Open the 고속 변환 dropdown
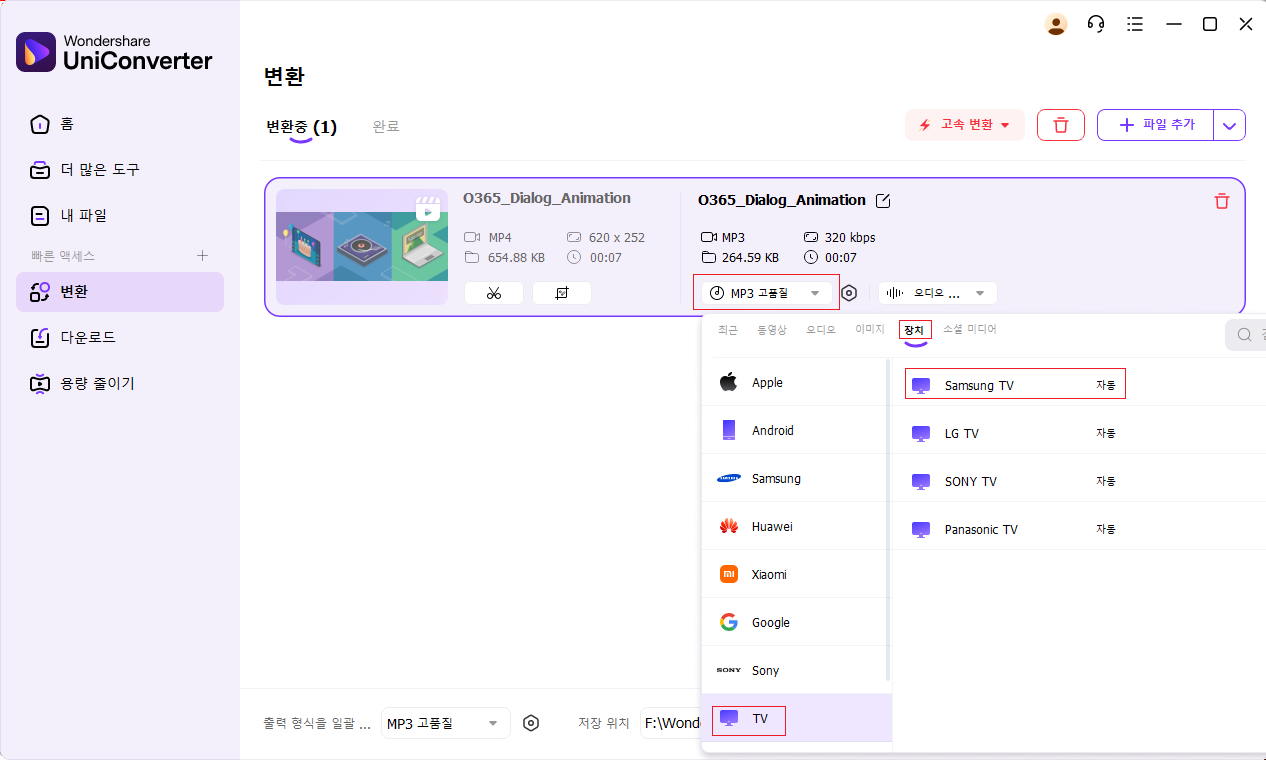 [x=965, y=125]
